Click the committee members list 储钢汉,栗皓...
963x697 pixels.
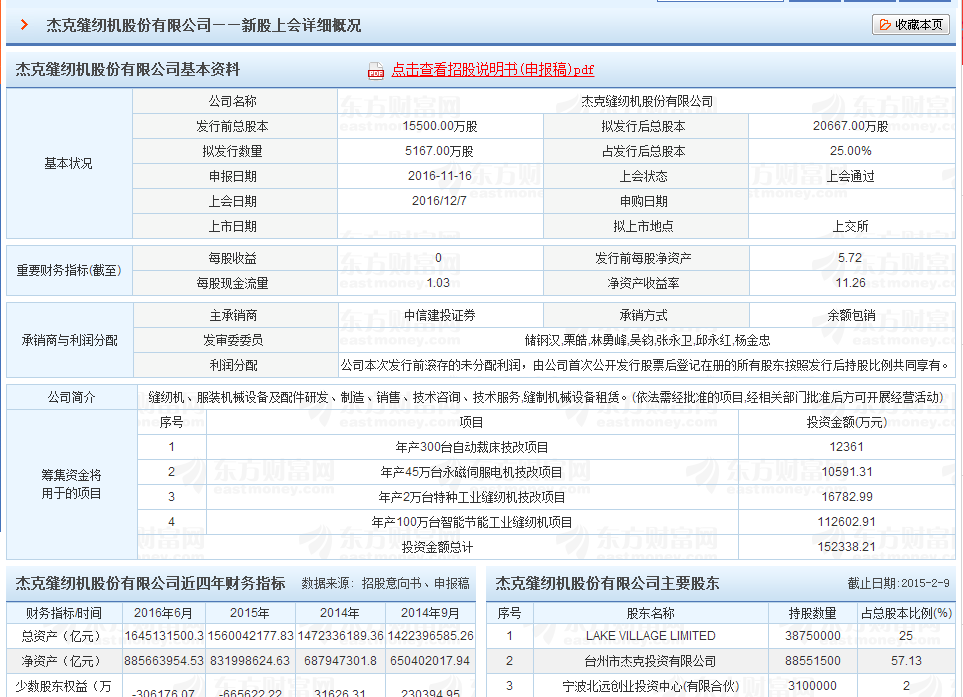click(x=647, y=340)
